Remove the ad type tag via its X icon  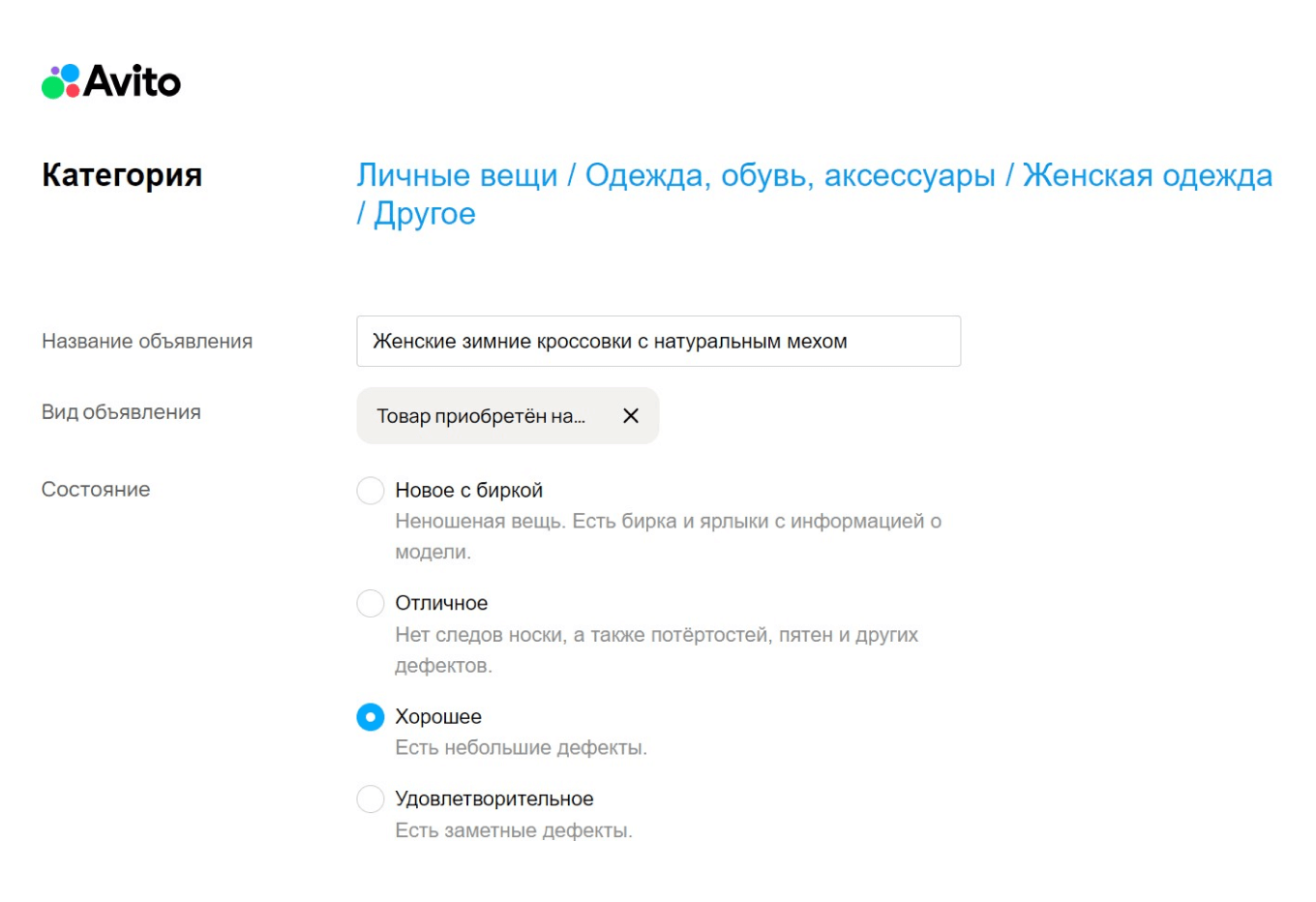(631, 415)
